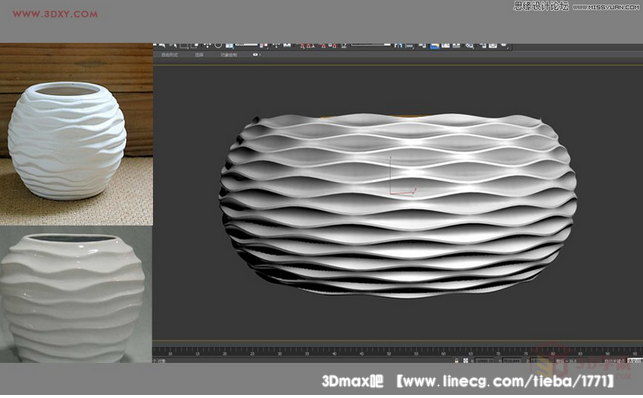Open the reference coordinate system dropdown
643x398 pixels.
pos(246,44)
